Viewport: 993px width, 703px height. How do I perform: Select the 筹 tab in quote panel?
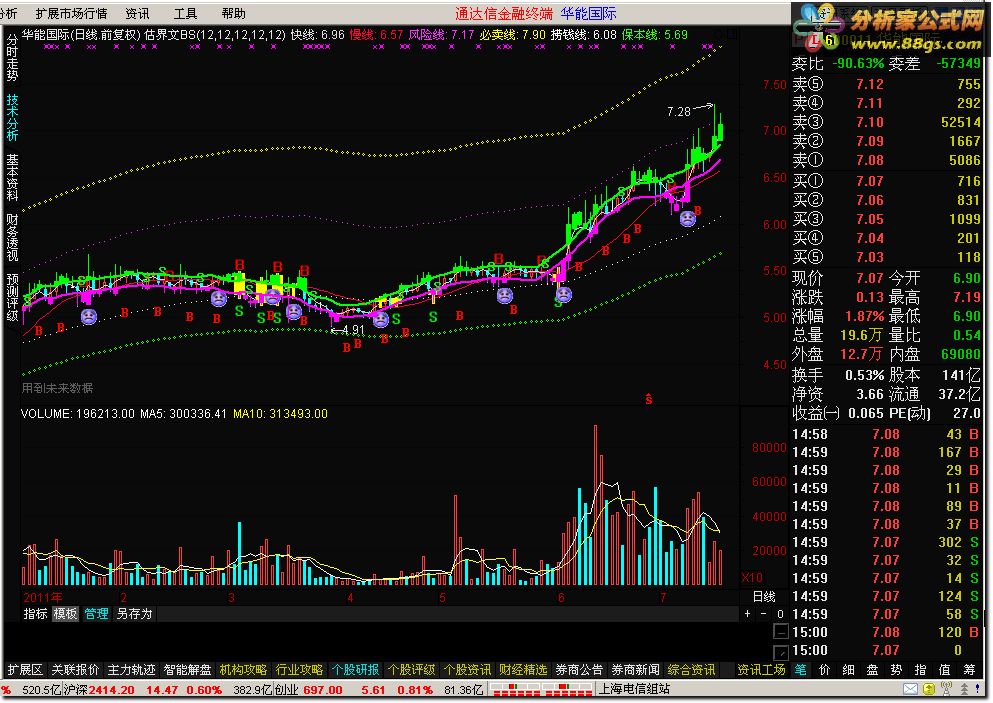click(970, 670)
